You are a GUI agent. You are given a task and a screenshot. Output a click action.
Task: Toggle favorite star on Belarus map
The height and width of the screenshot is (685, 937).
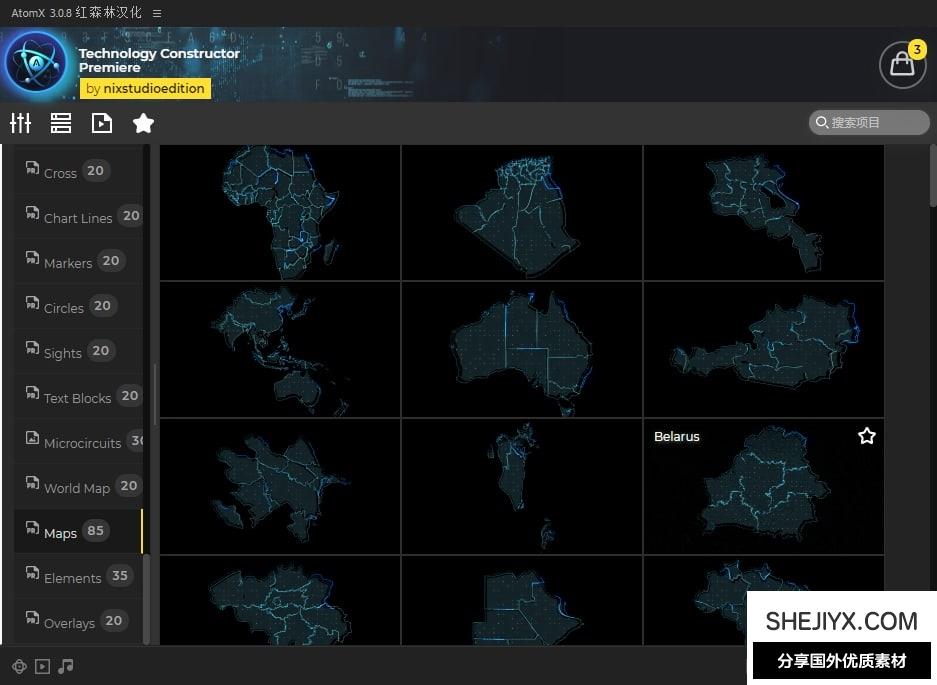[866, 436]
